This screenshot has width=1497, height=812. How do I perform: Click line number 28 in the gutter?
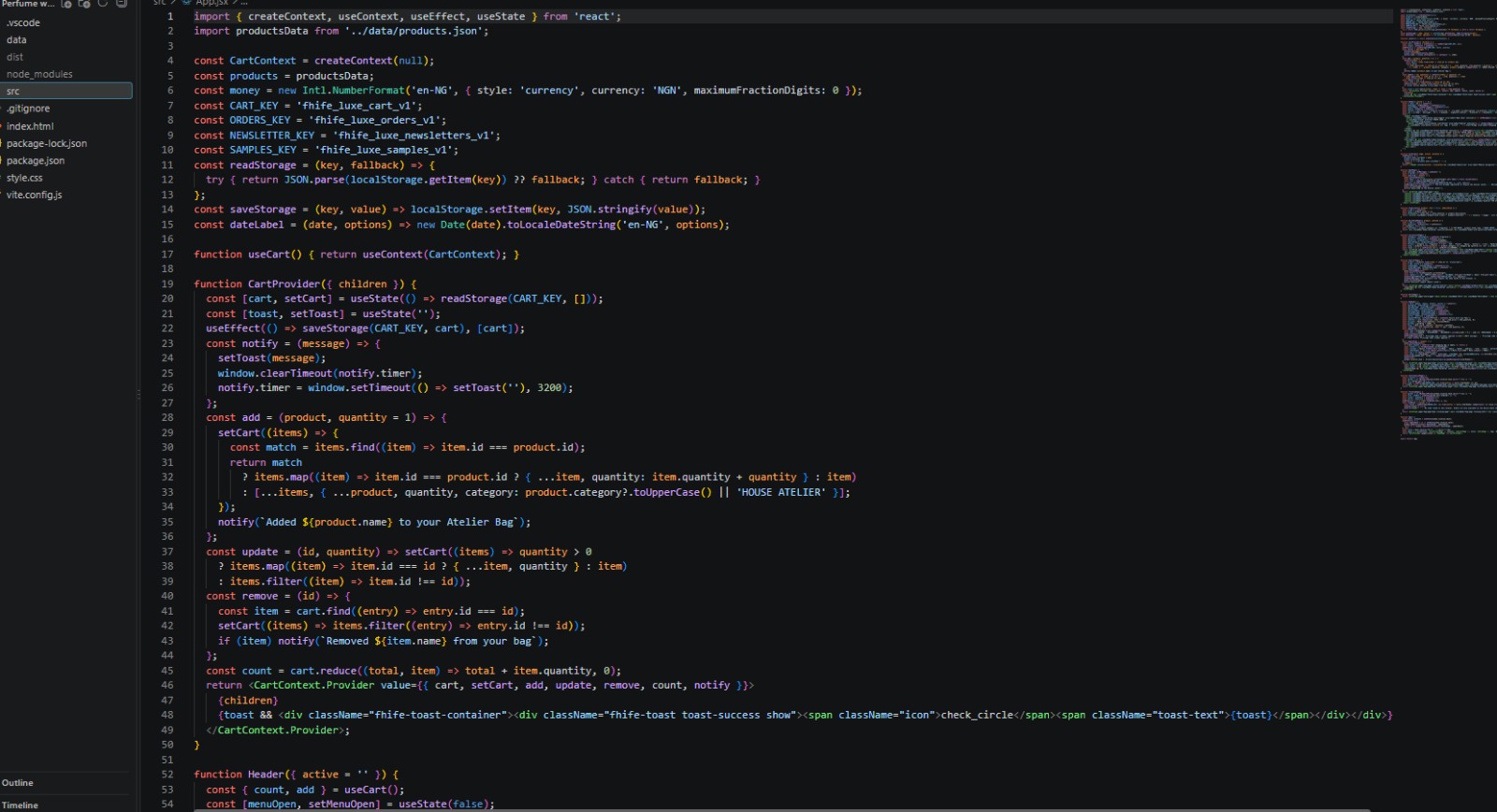[167, 418]
